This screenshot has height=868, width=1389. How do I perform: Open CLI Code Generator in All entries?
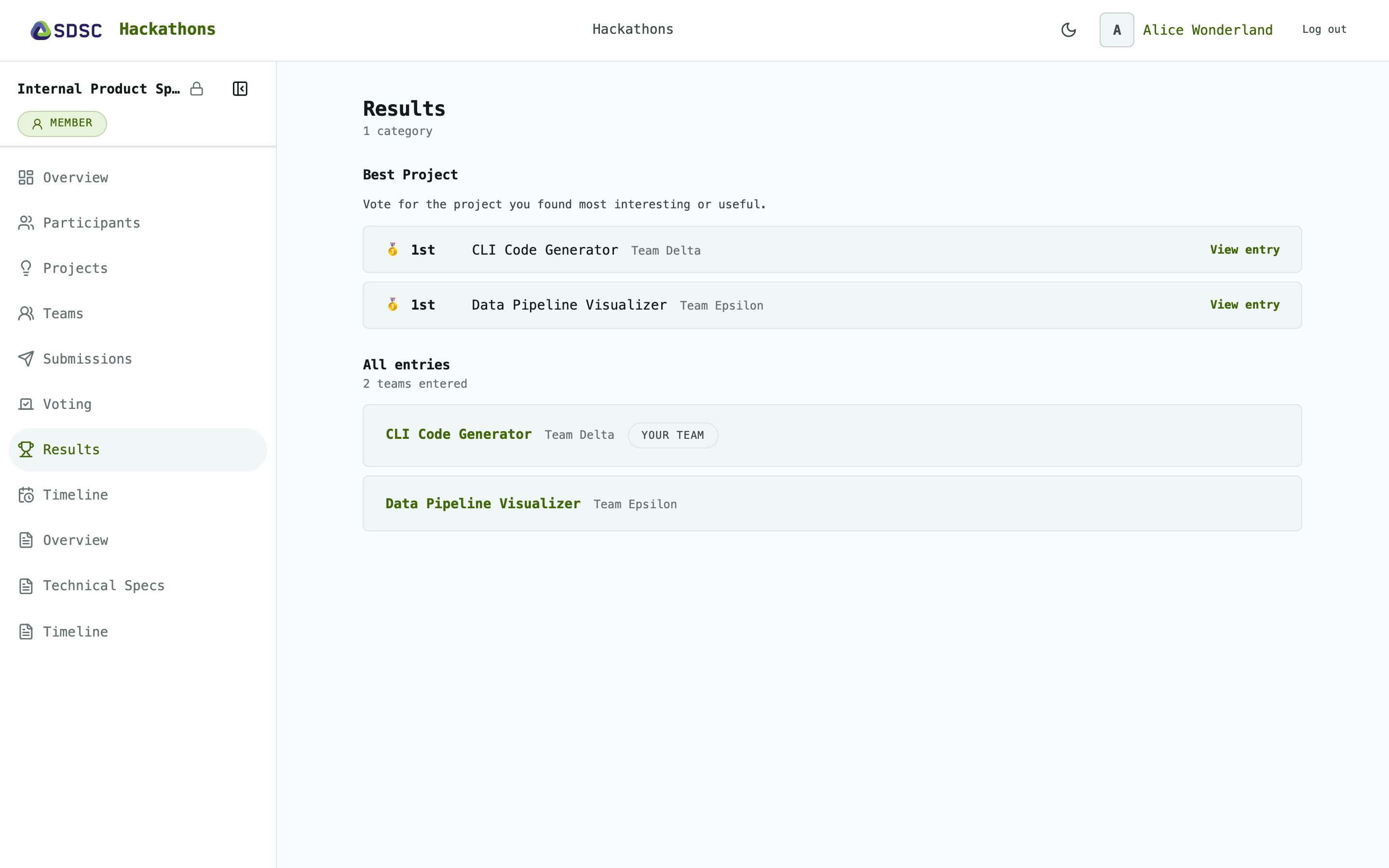click(x=459, y=434)
